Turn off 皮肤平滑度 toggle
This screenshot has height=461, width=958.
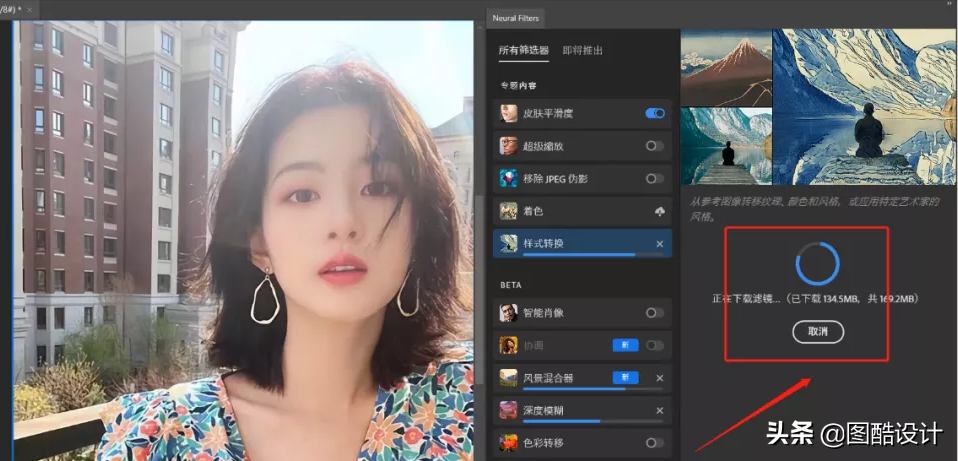(x=655, y=114)
